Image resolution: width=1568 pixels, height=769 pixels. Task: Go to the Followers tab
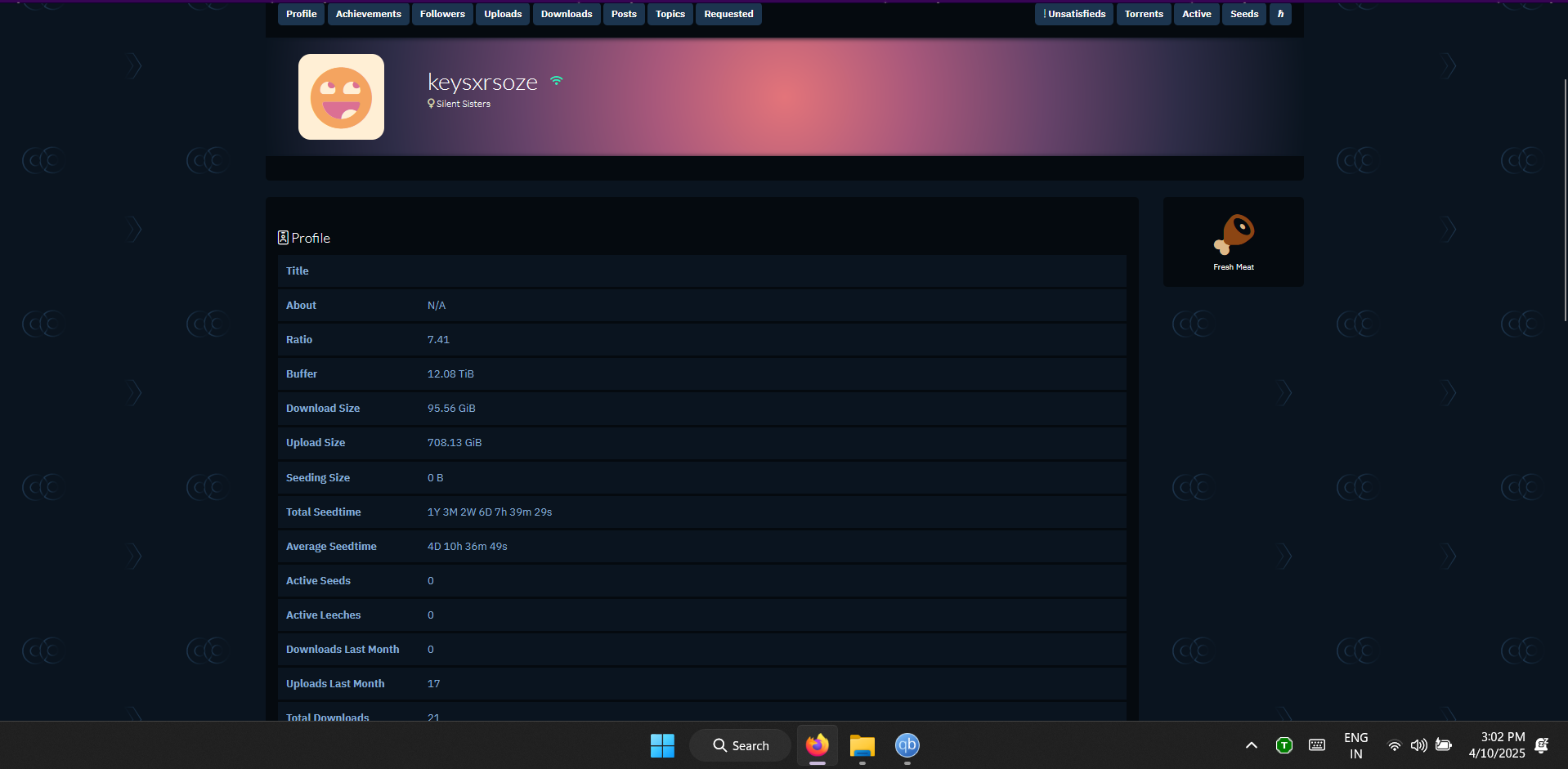[x=442, y=14]
